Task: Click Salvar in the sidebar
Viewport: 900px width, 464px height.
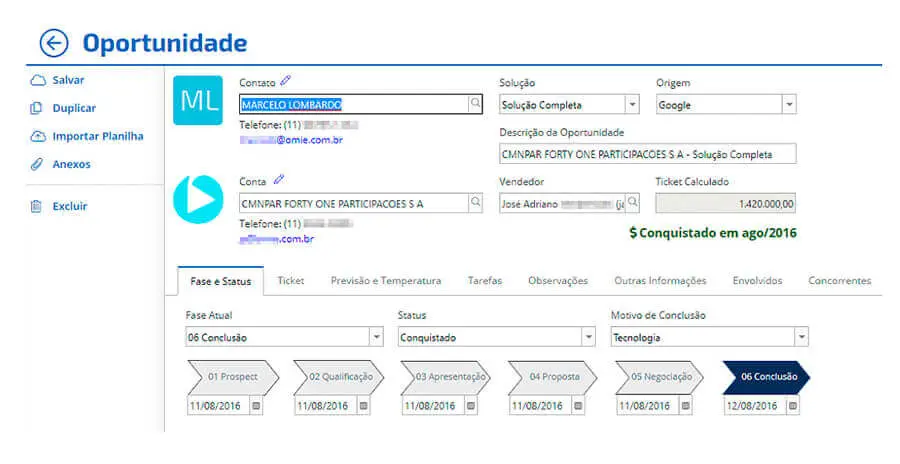Action: pyautogui.click(x=68, y=80)
